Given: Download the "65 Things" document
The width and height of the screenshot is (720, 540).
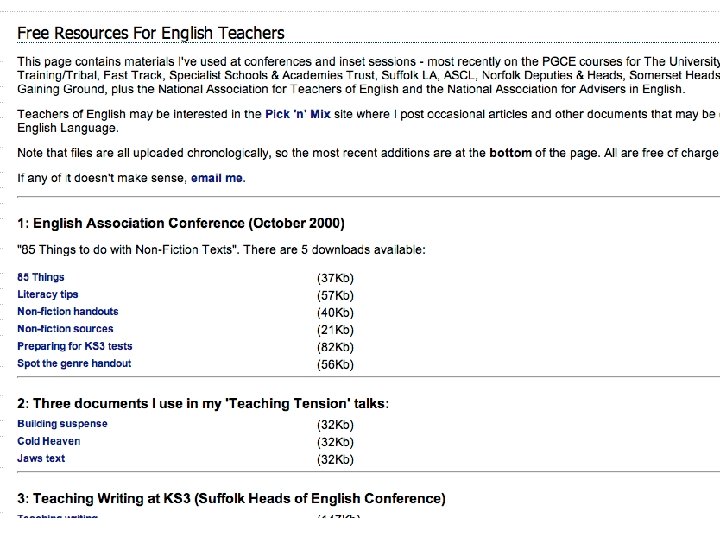Looking at the screenshot, I should (x=41, y=277).
